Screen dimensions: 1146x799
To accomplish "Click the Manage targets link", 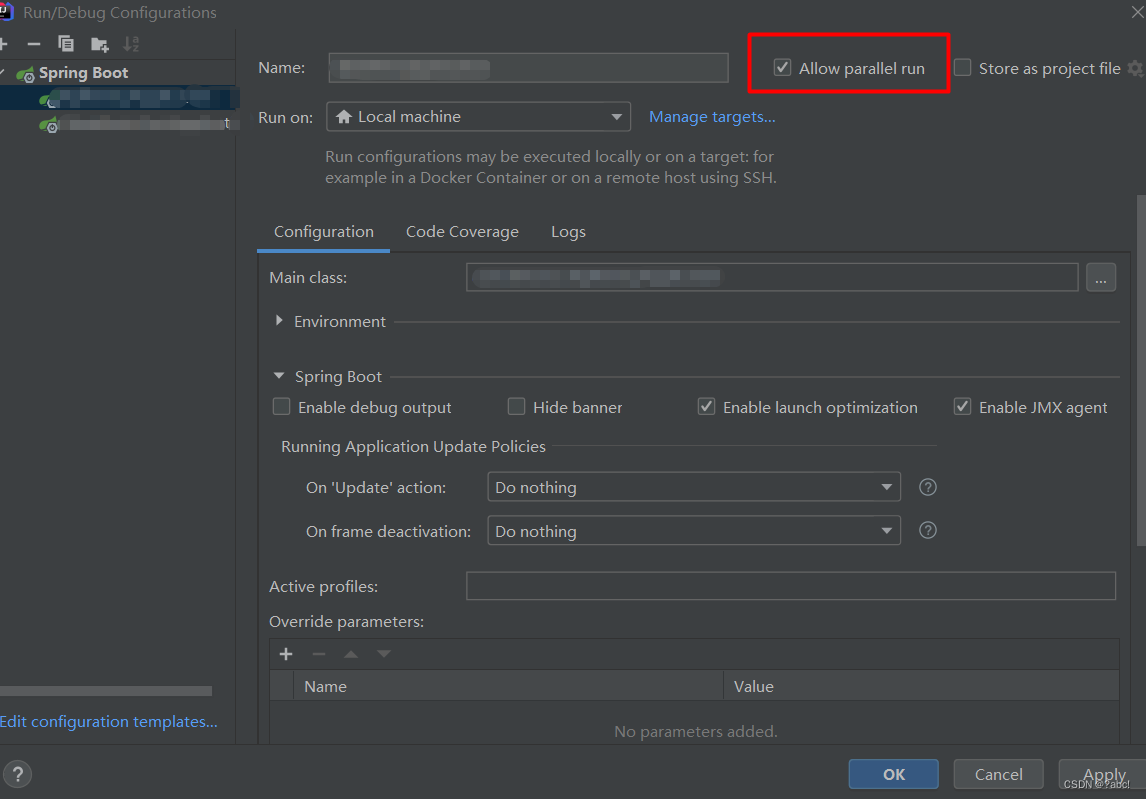I will [712, 117].
